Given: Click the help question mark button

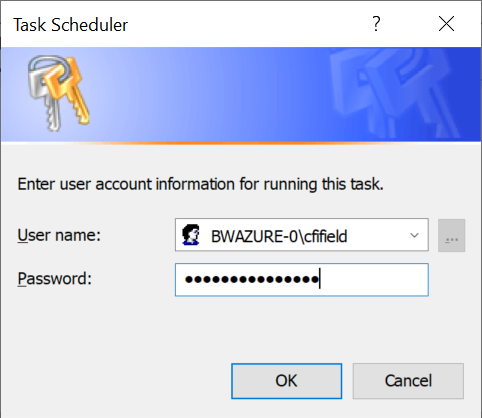Looking at the screenshot, I should click(376, 24).
